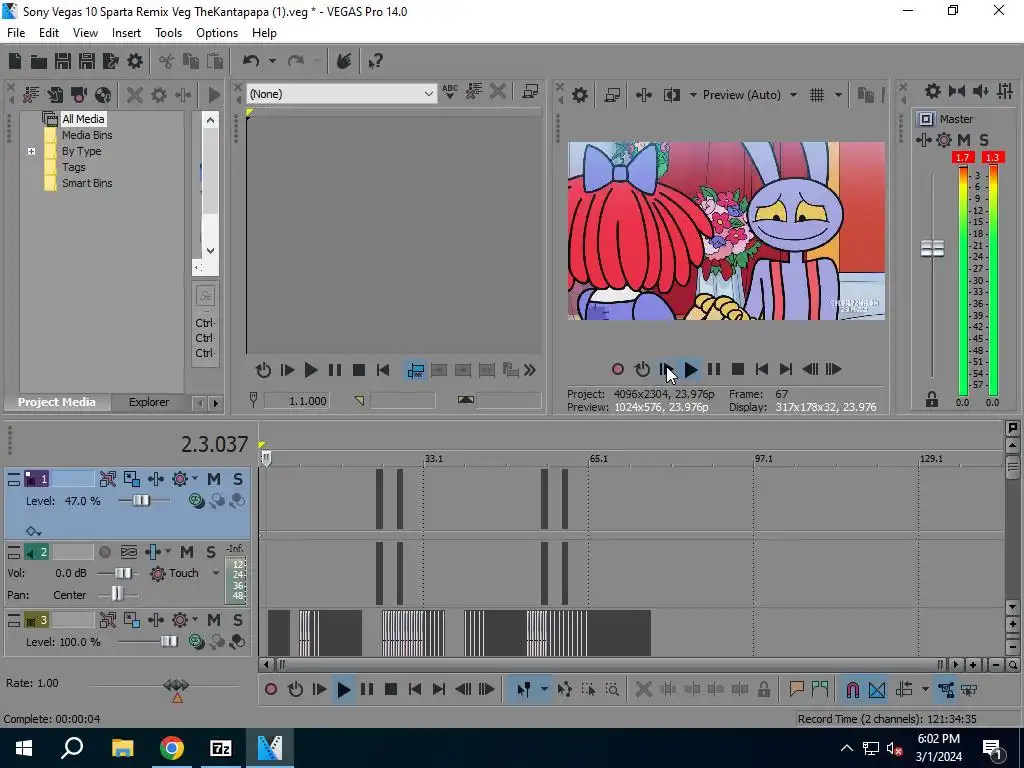Toggle preview overlays grid icon
The width and height of the screenshot is (1024, 768).
pos(817,95)
